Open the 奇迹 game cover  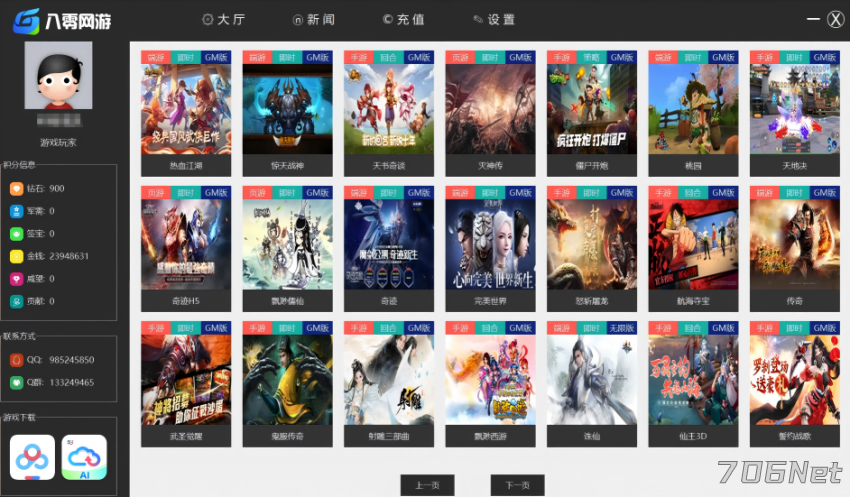tap(389, 244)
